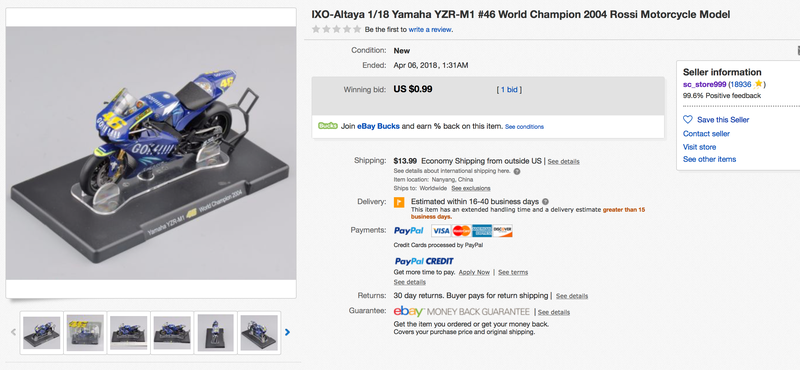
Task: Select the fifth thumbnail with front view
Action: [215, 332]
